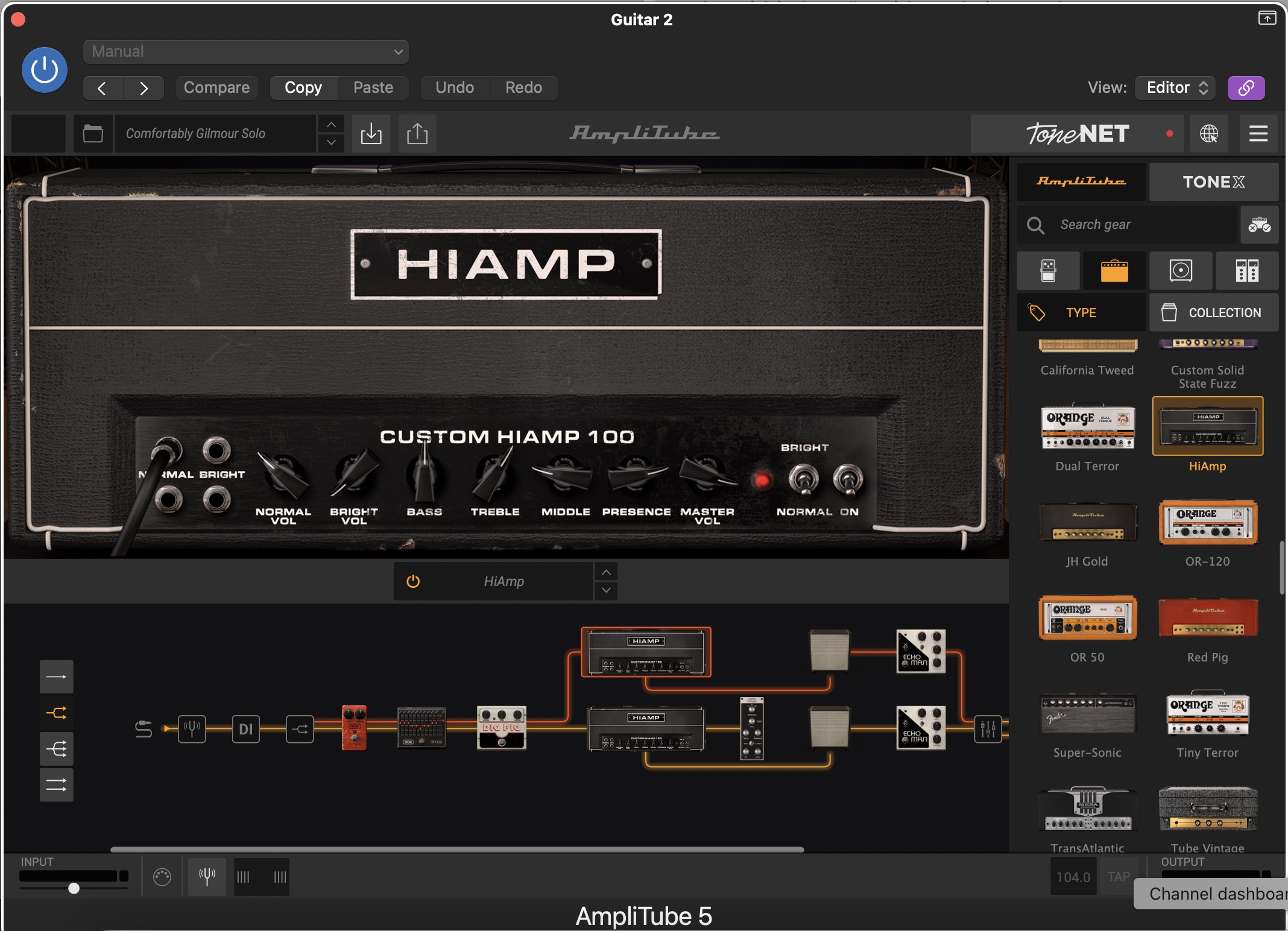Screen dimensions: 1288x931
Task: Select the OR-120 amp thumbnail
Action: (1208, 522)
